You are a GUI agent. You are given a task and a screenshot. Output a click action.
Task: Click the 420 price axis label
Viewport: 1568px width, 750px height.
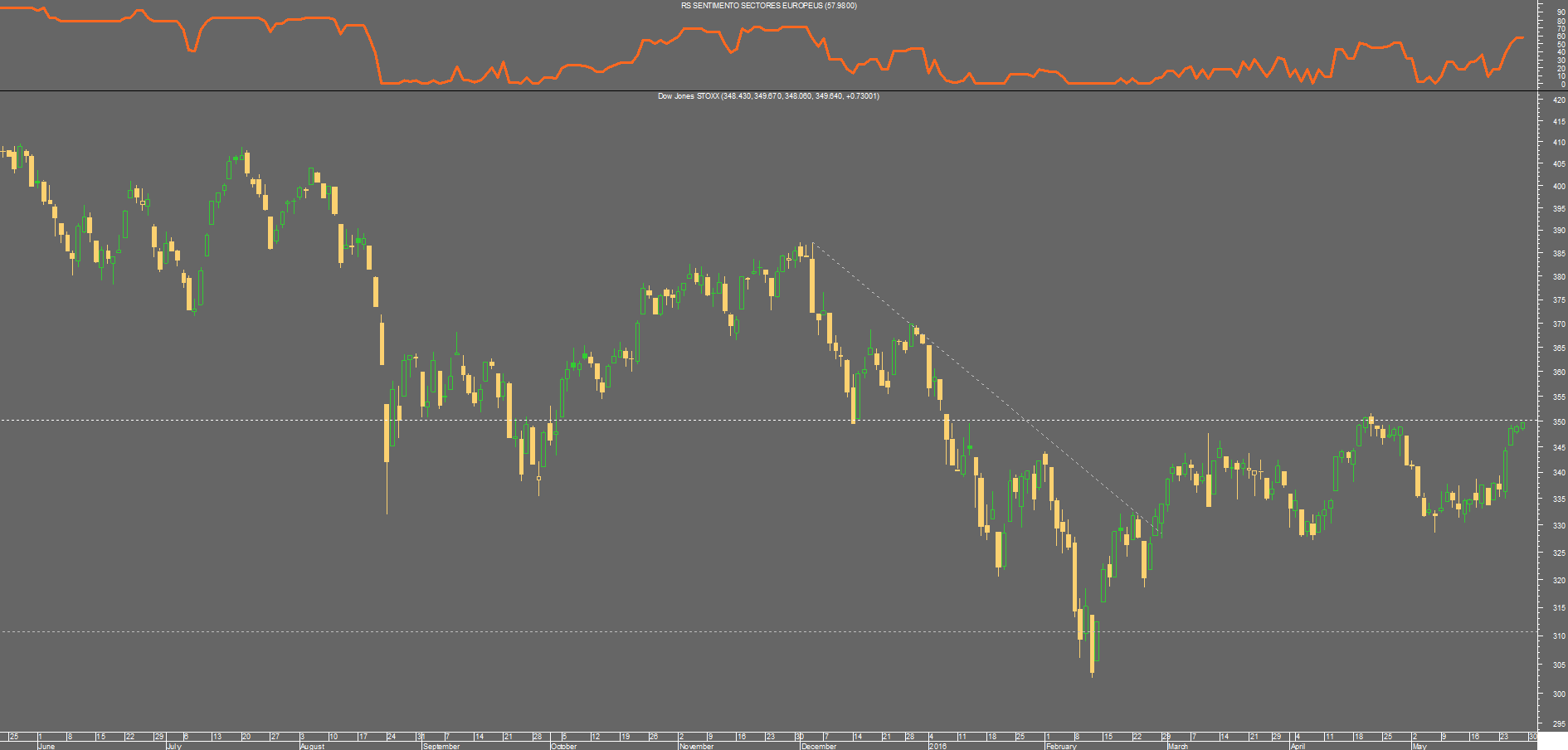click(1559, 100)
